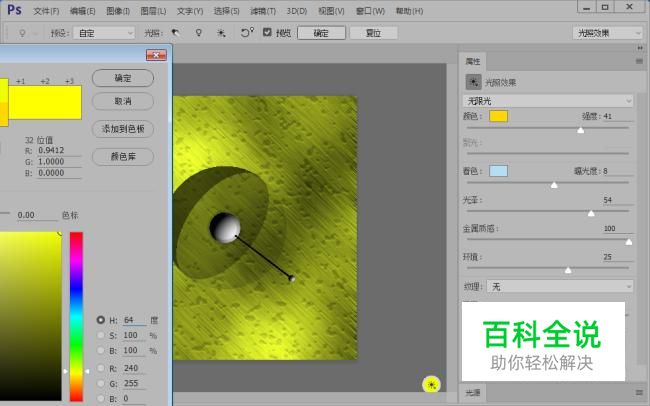Screen dimensions: 650x406
Task: Click the lighting effects icon in Properties panel
Action: coord(473,82)
